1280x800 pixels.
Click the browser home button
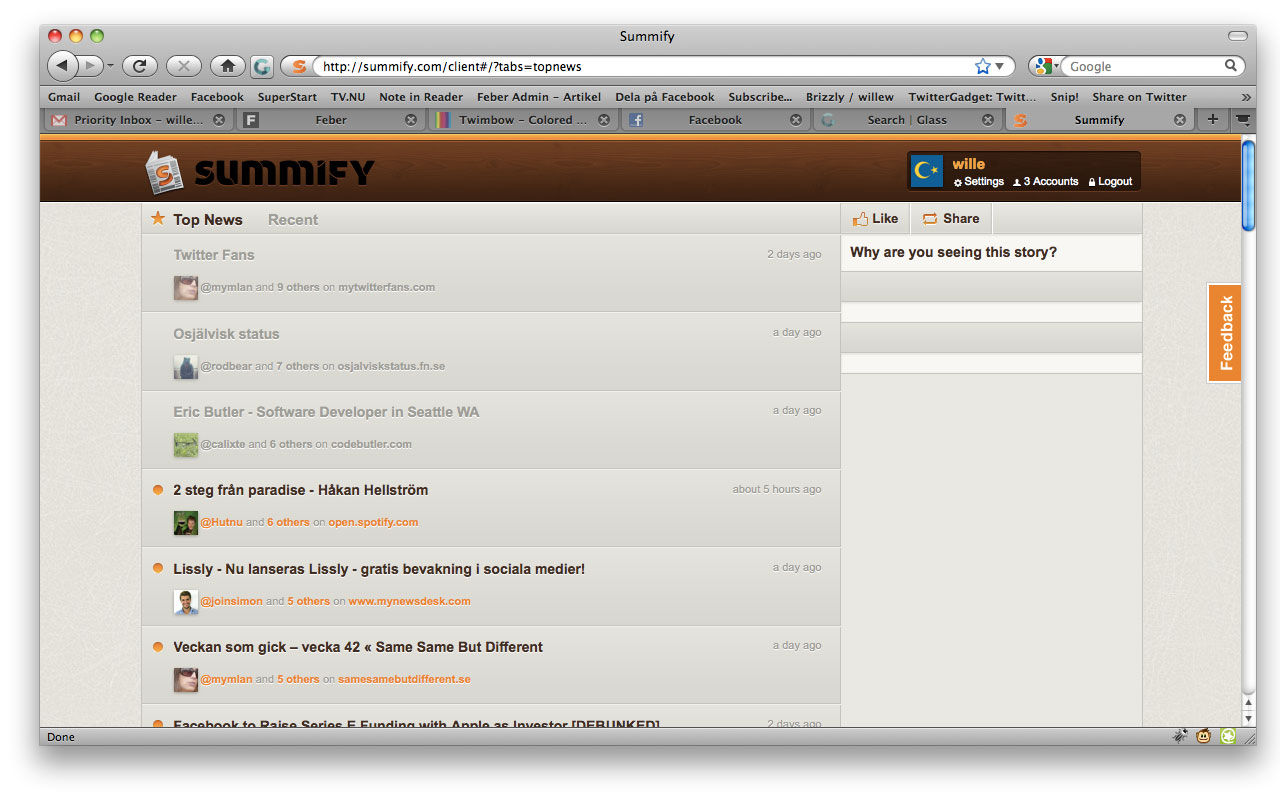tap(228, 66)
